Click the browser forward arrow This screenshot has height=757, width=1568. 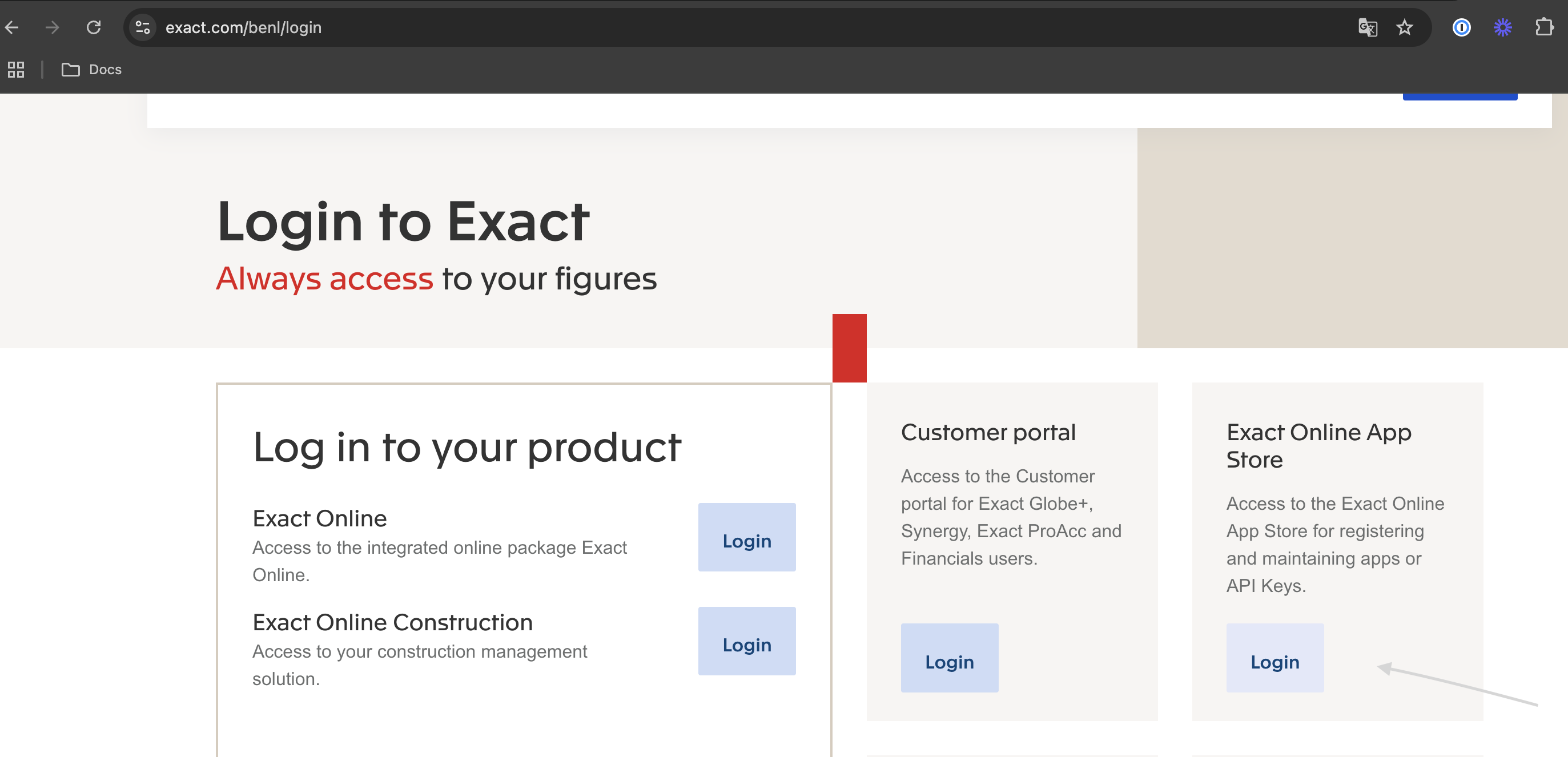[x=53, y=27]
